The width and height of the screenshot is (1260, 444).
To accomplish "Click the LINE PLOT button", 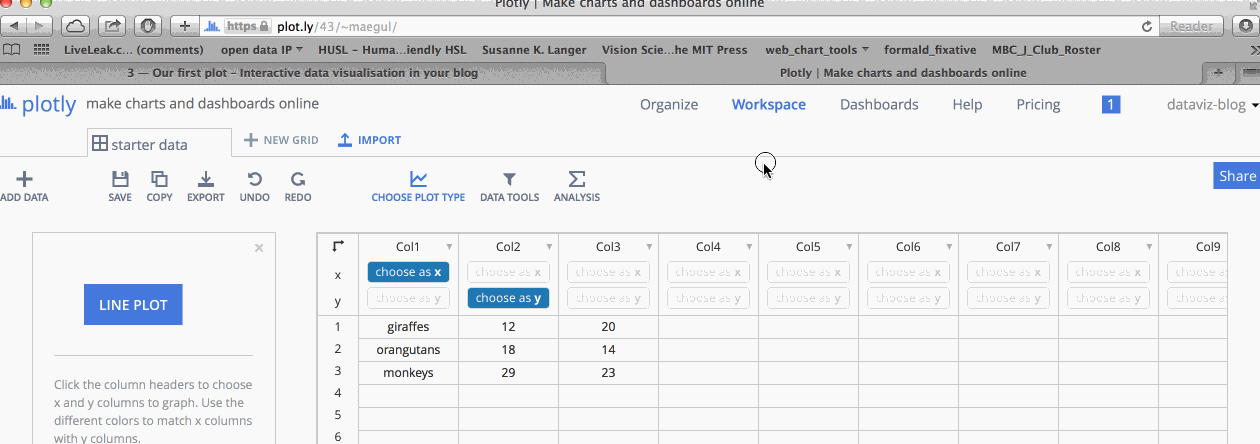I will click(133, 304).
